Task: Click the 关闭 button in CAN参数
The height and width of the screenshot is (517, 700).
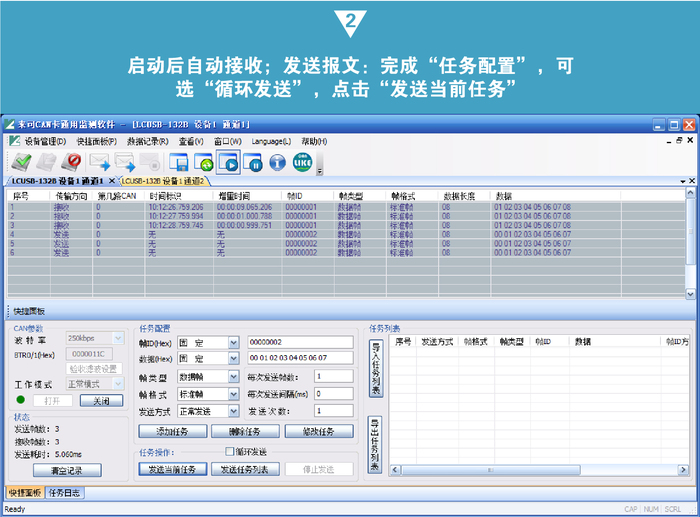Action: [101, 400]
